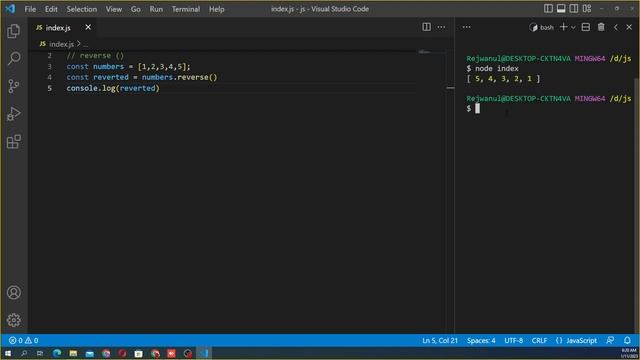The image size is (640, 360).
Task: Open Microsoft Edge from the taskbar
Action: (x=57, y=353)
